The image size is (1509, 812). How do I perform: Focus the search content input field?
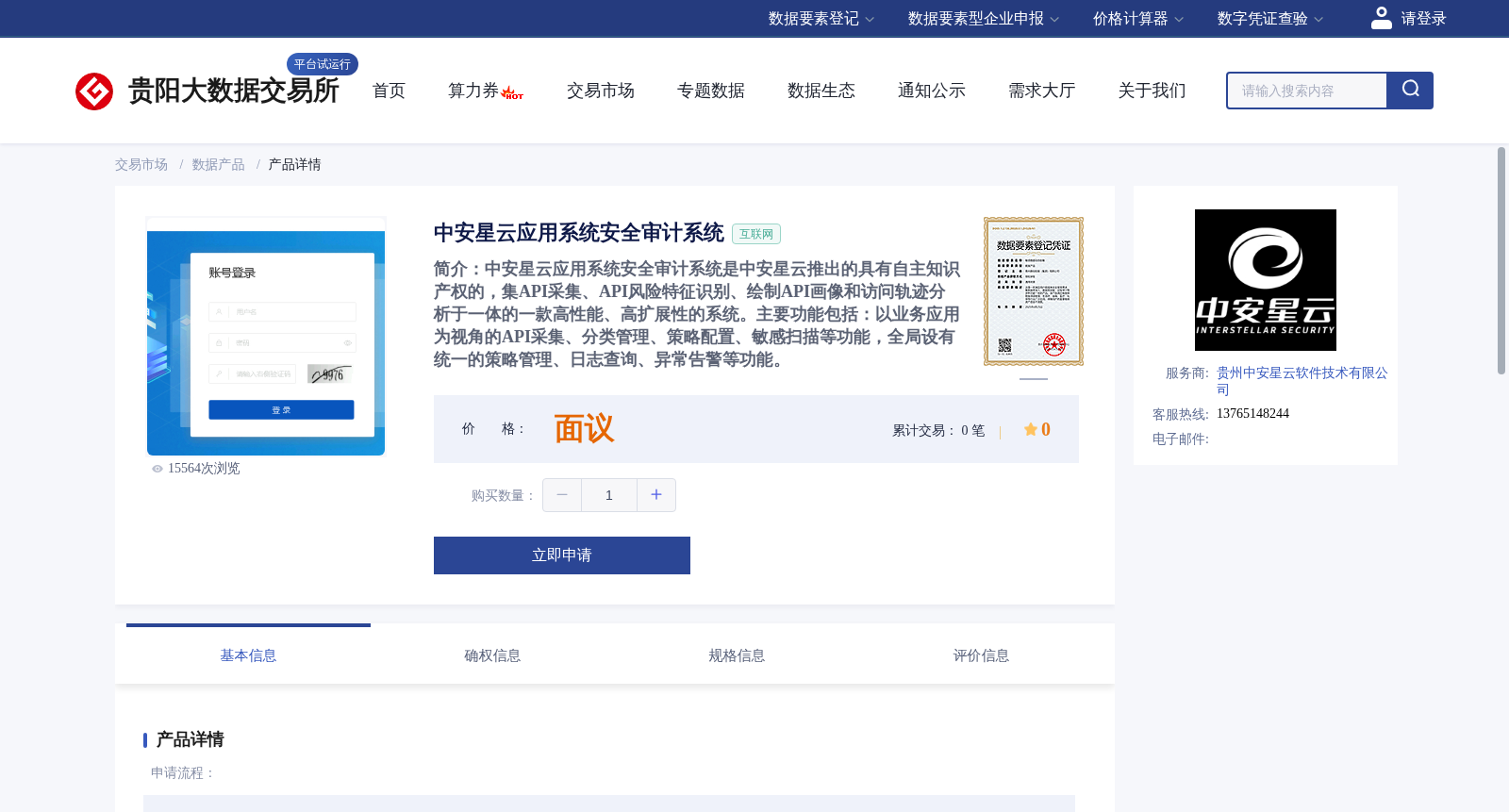(x=1307, y=91)
